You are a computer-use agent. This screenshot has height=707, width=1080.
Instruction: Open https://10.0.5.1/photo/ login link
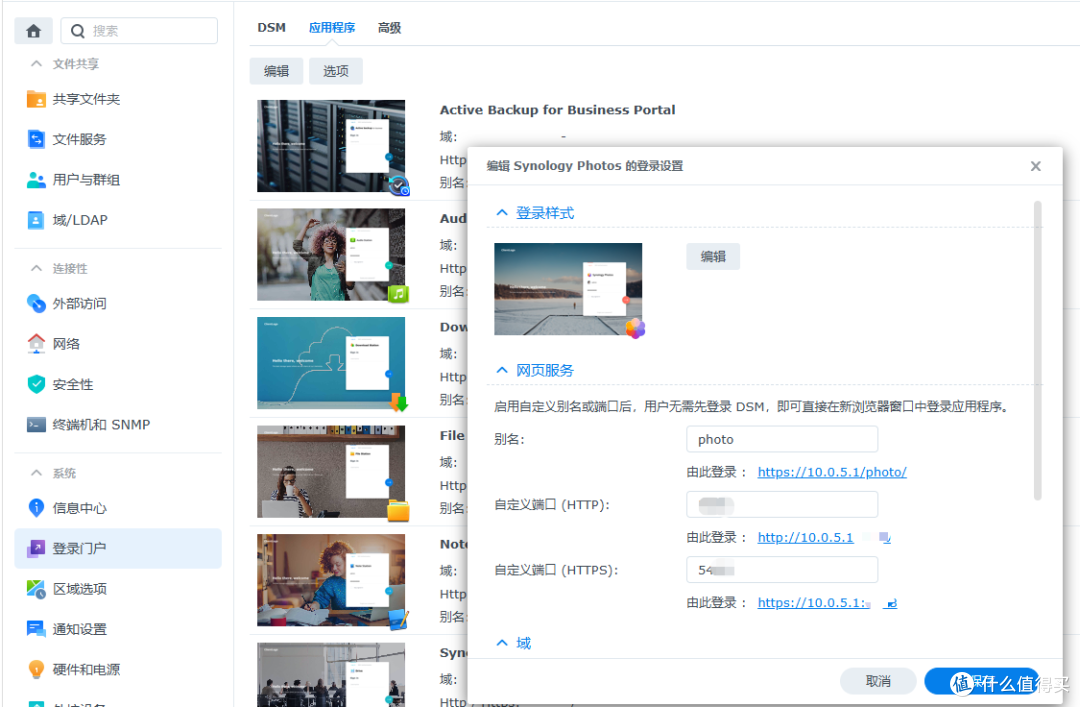point(832,472)
